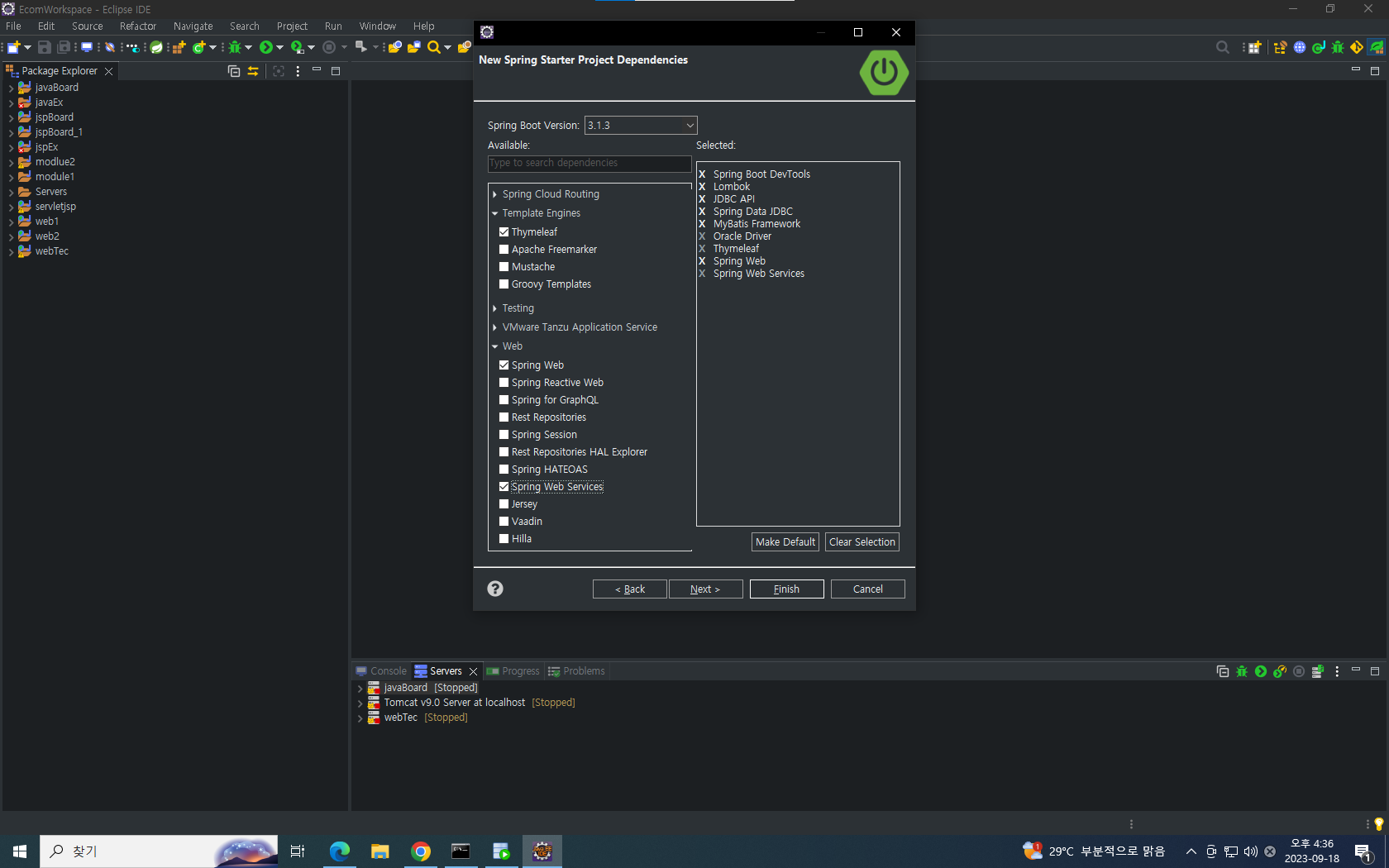
Task: Click the Clear Selection button
Action: coord(862,542)
